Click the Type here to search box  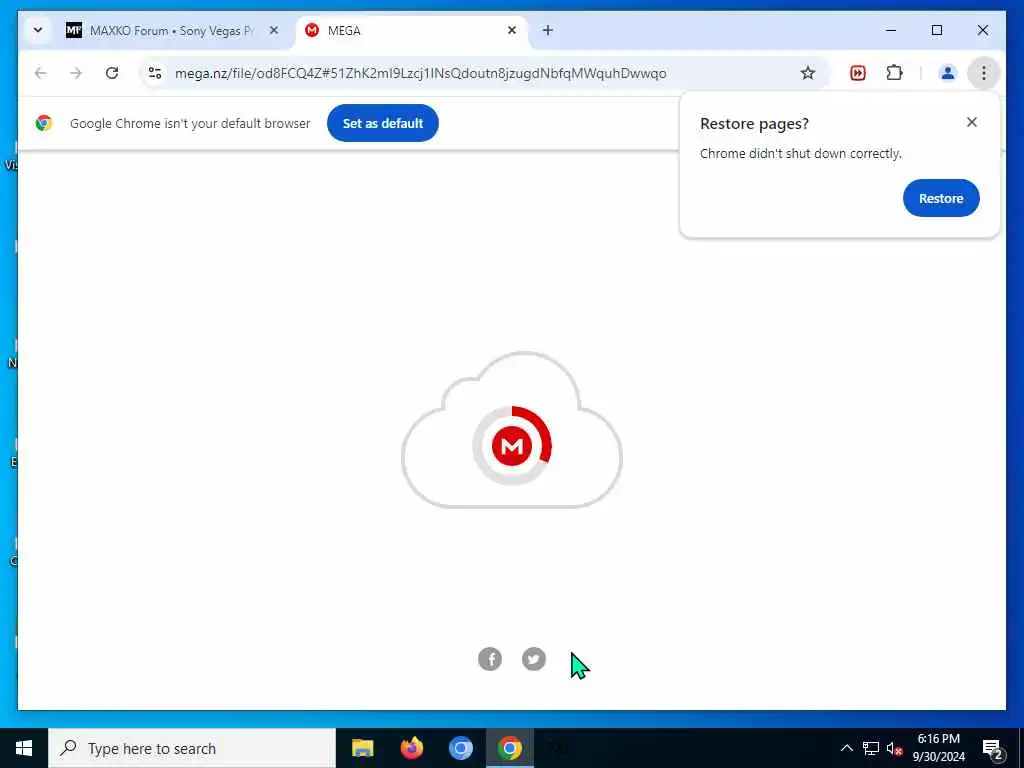click(192, 748)
